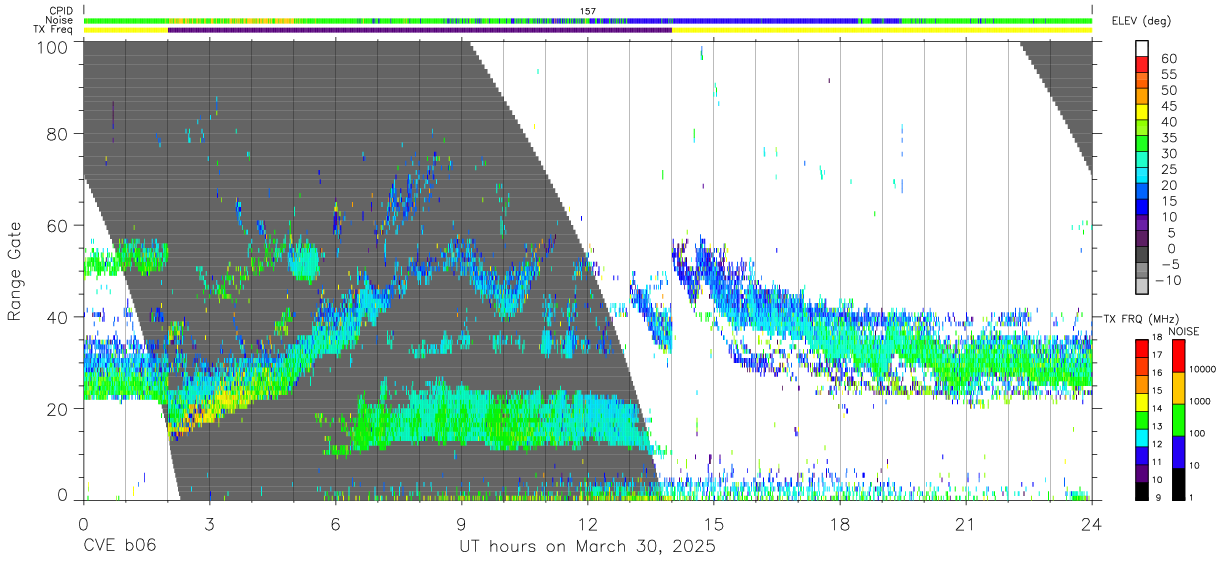Click the TX Freq row label

click(x=54, y=29)
